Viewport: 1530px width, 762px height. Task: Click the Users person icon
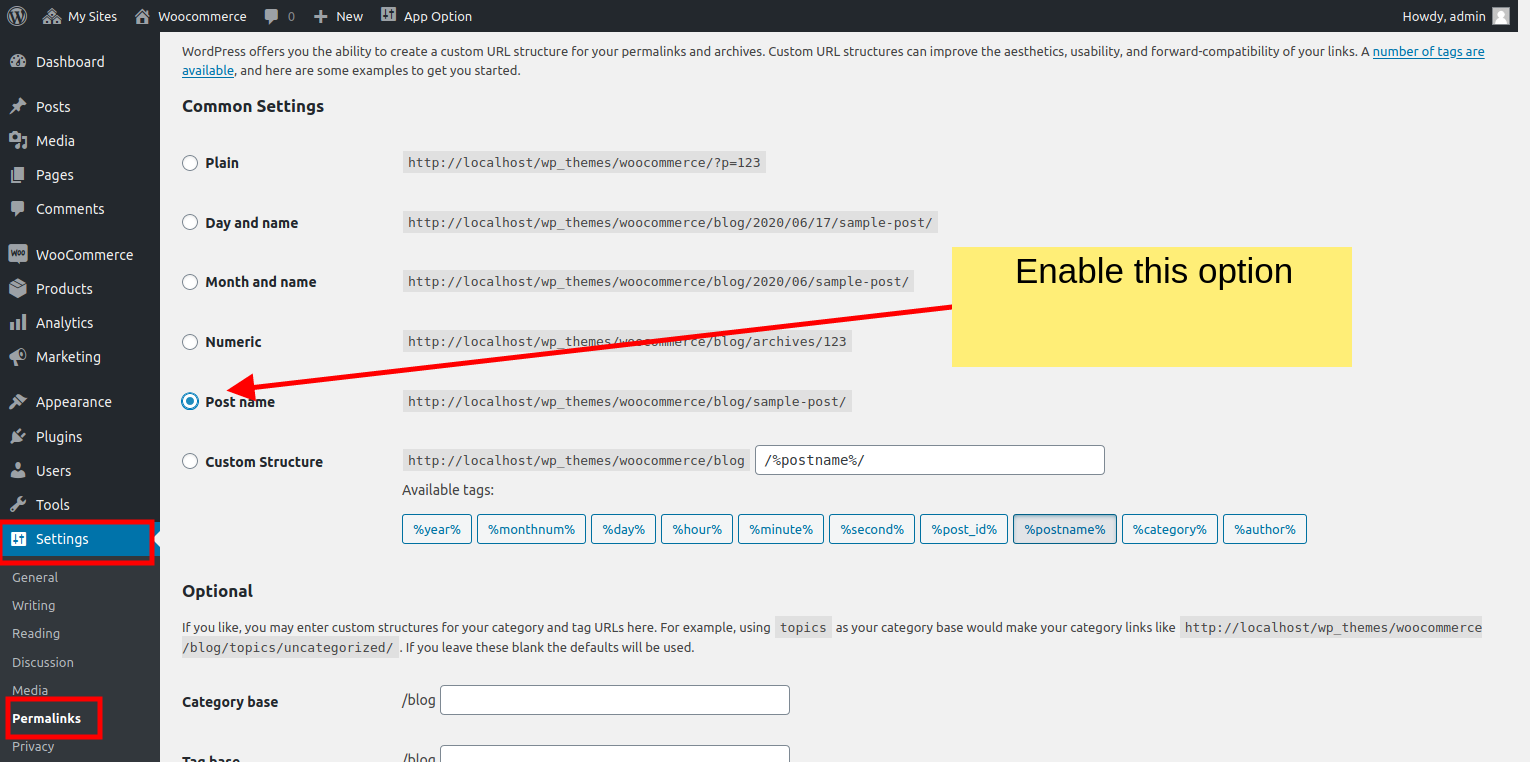coord(18,470)
